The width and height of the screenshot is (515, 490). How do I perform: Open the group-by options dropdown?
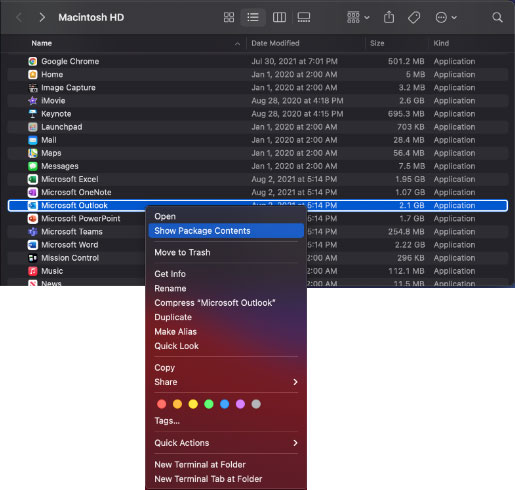point(358,17)
